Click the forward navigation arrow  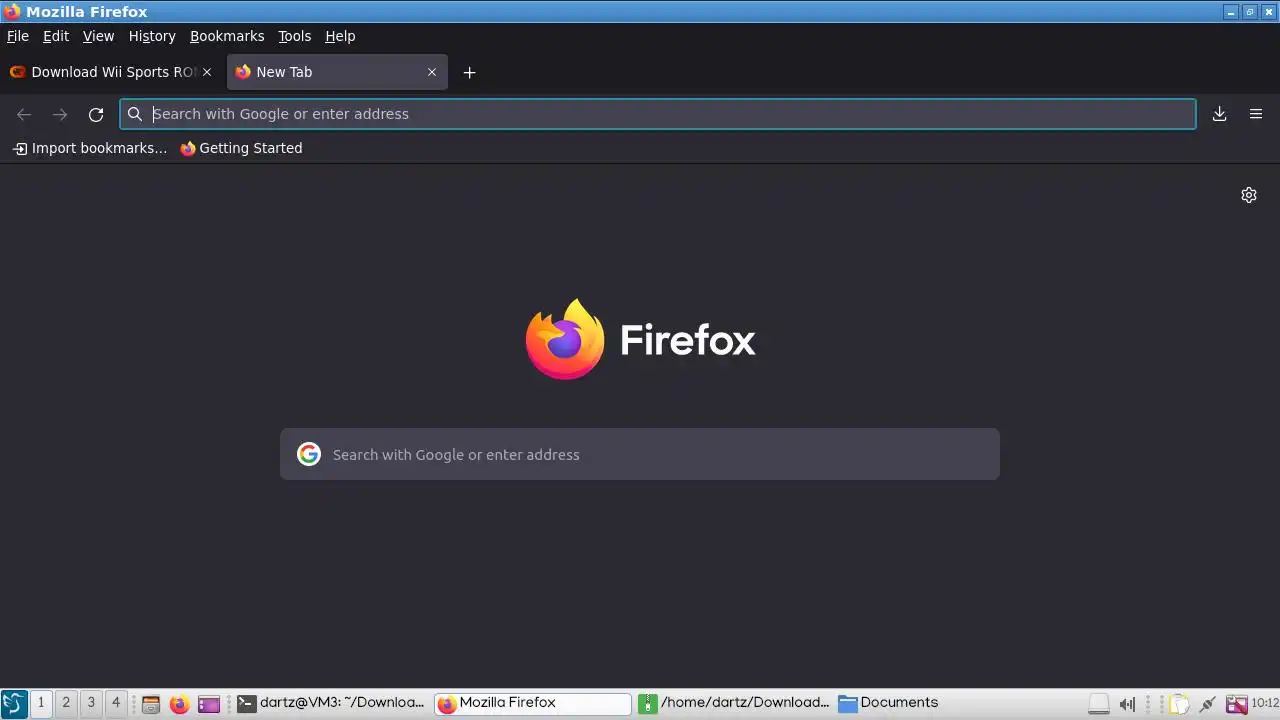(60, 114)
